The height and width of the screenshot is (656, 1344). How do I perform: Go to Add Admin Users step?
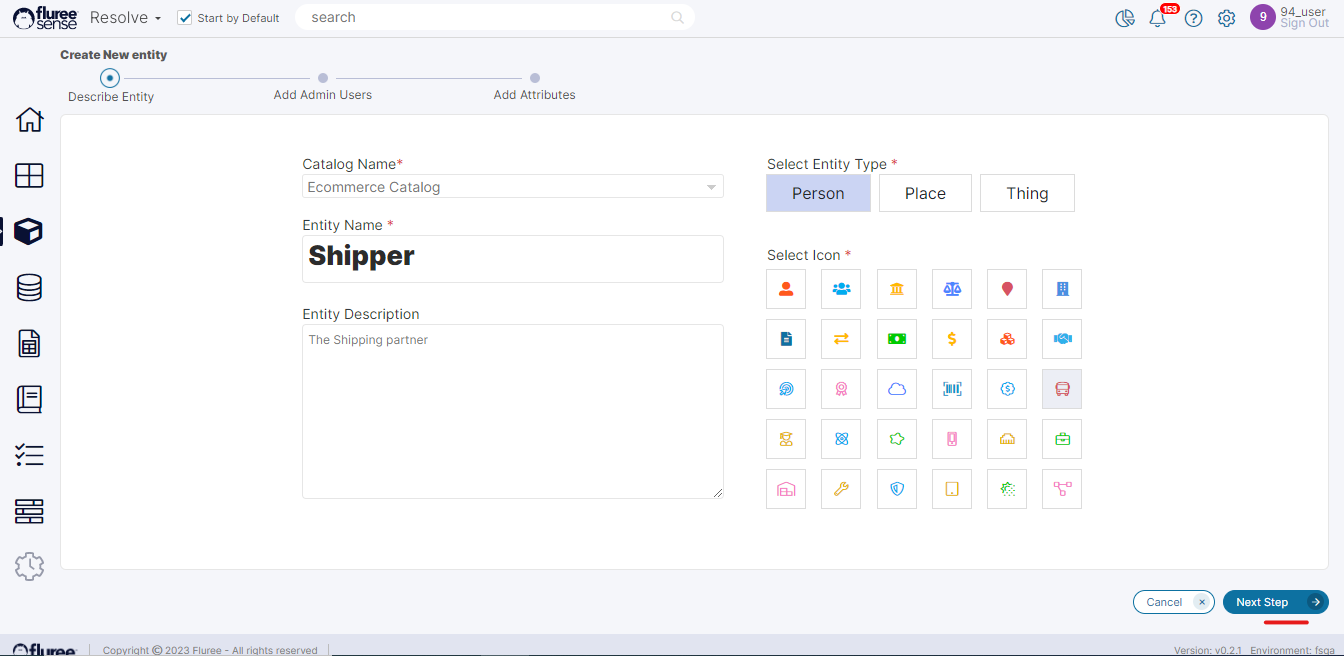click(x=323, y=79)
